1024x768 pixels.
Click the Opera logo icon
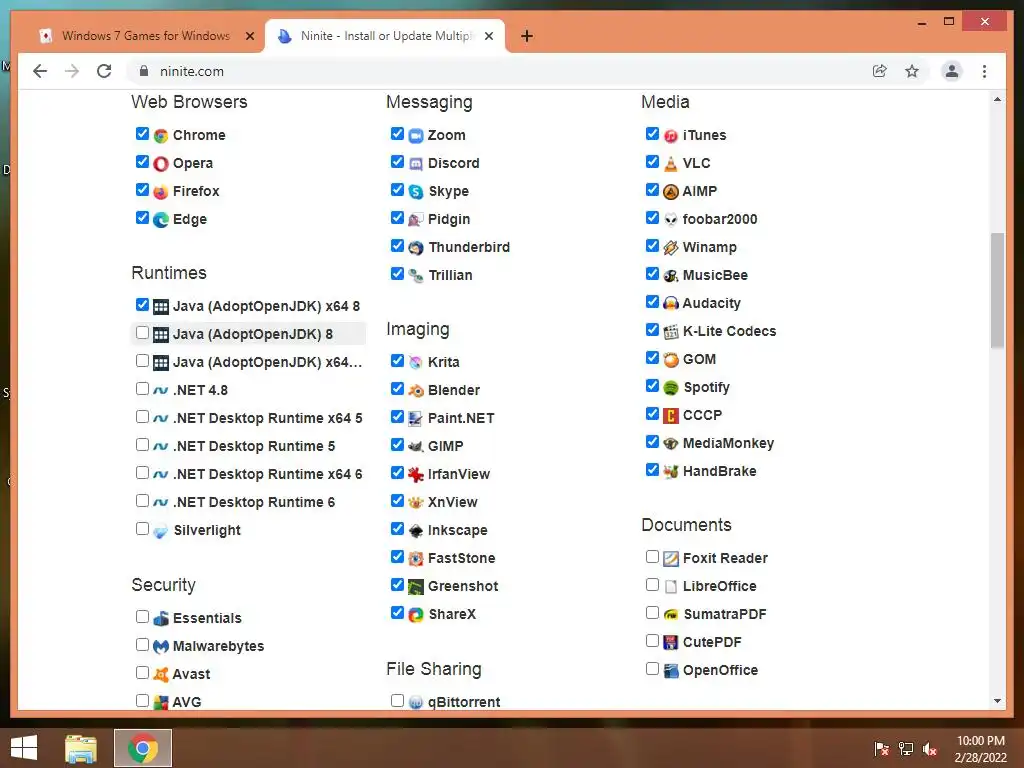(x=161, y=164)
